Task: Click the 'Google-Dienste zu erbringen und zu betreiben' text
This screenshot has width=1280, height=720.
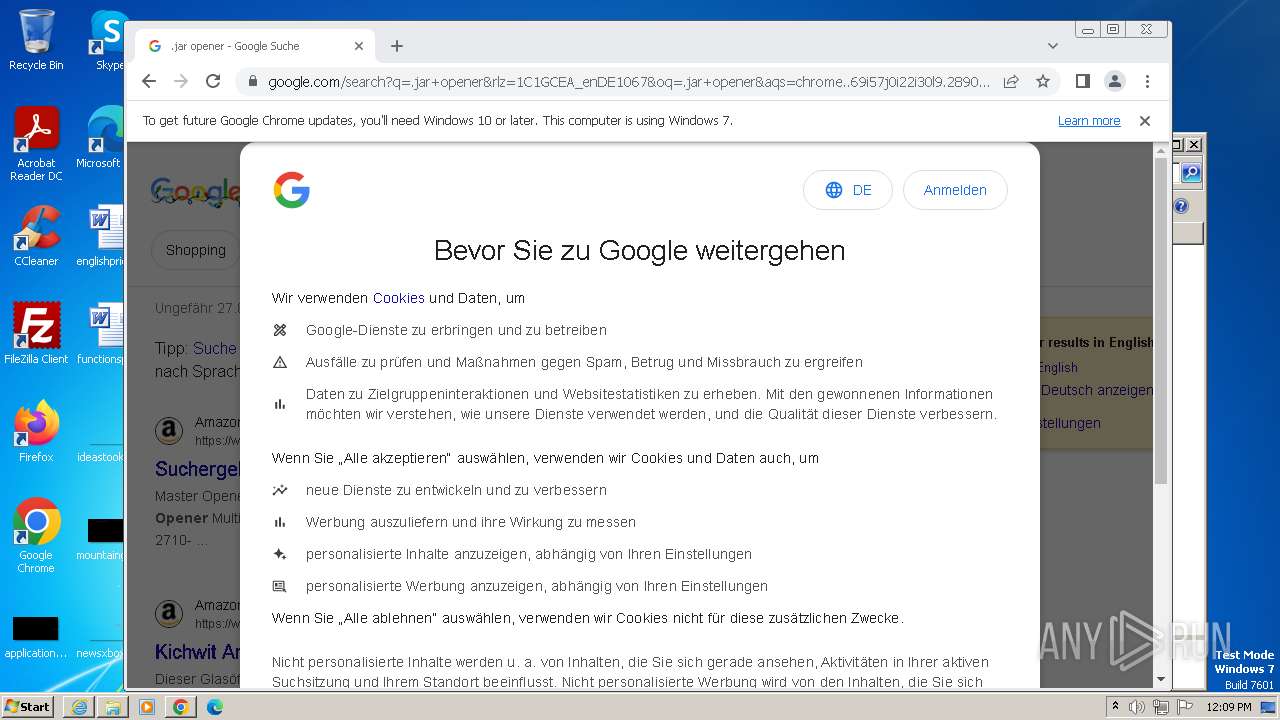Action: click(456, 330)
